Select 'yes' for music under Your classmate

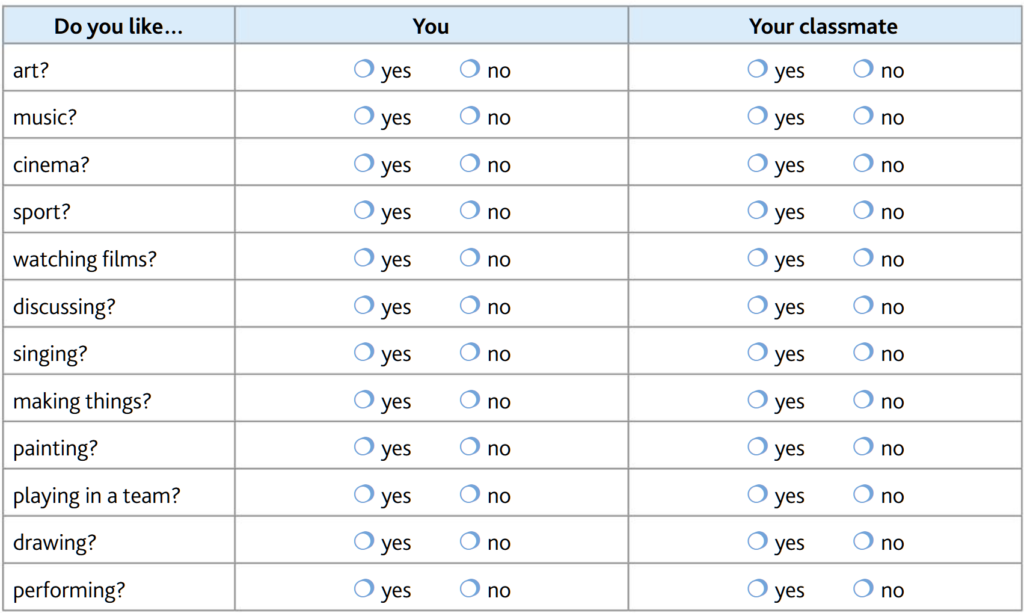[758, 116]
